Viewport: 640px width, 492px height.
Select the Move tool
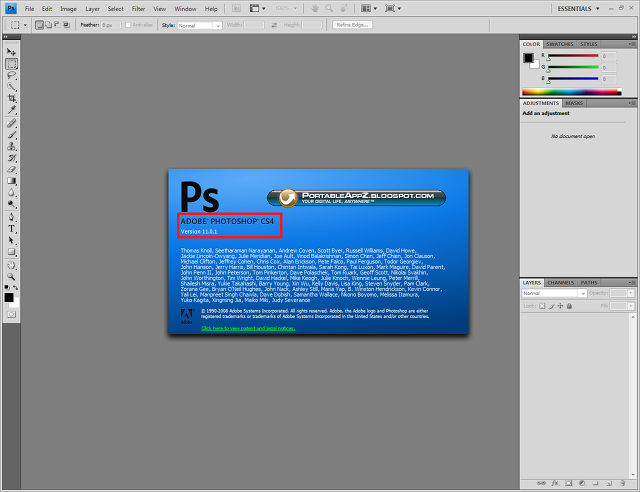pyautogui.click(x=11, y=52)
